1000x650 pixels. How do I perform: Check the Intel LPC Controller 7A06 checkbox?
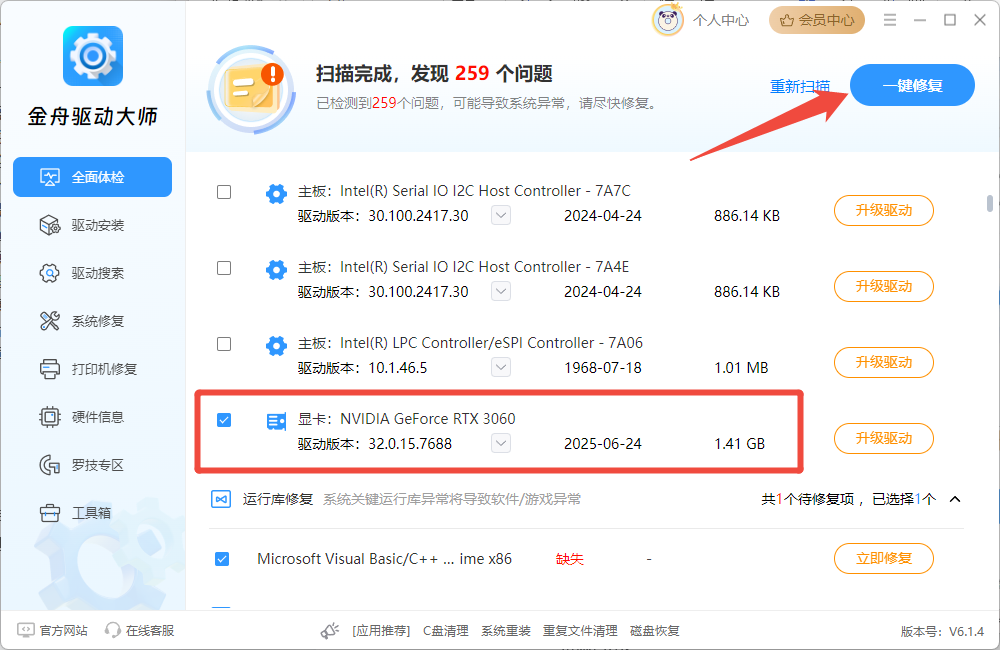click(x=224, y=344)
